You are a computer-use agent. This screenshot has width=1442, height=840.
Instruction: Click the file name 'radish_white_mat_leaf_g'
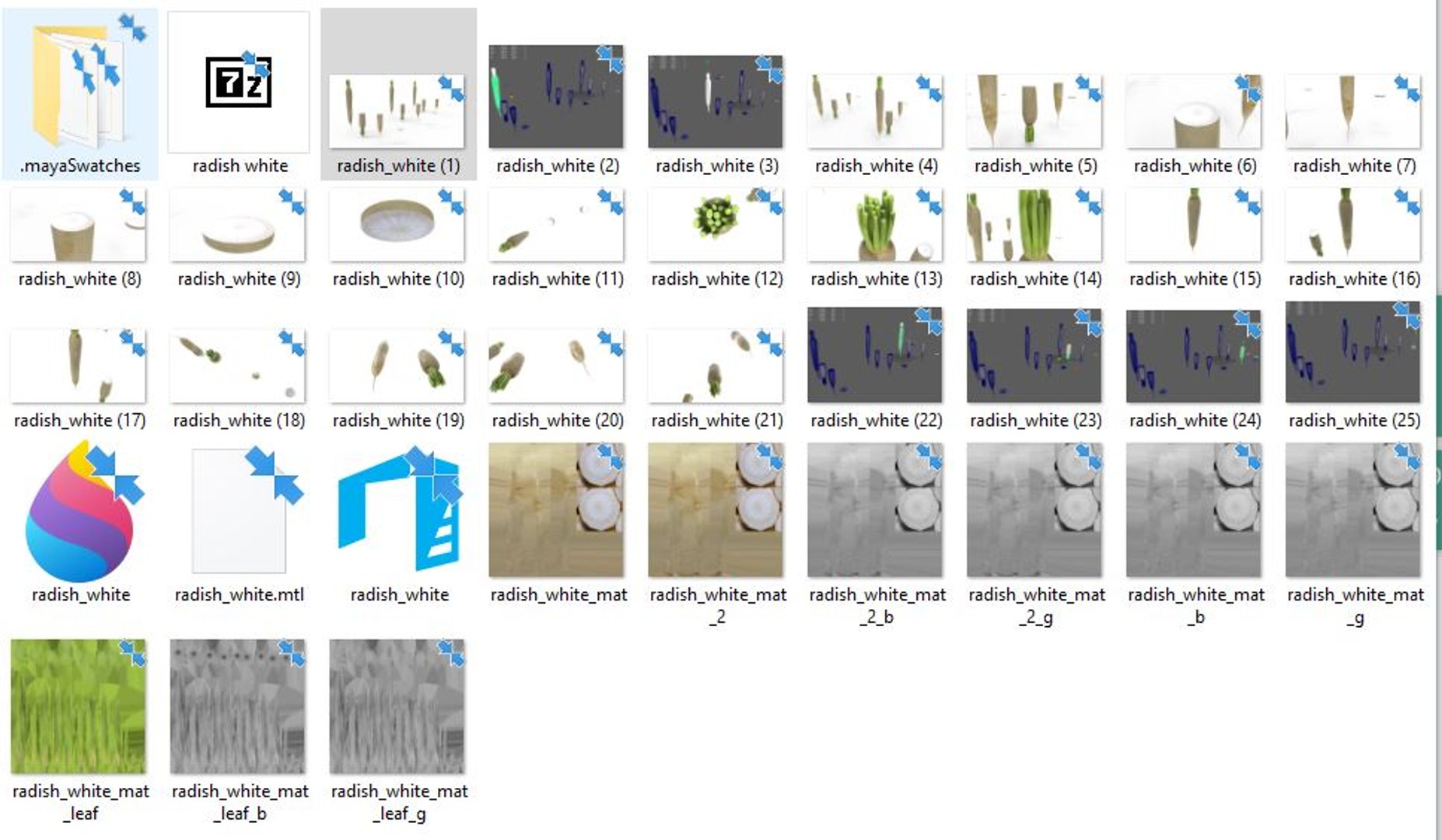tap(400, 802)
